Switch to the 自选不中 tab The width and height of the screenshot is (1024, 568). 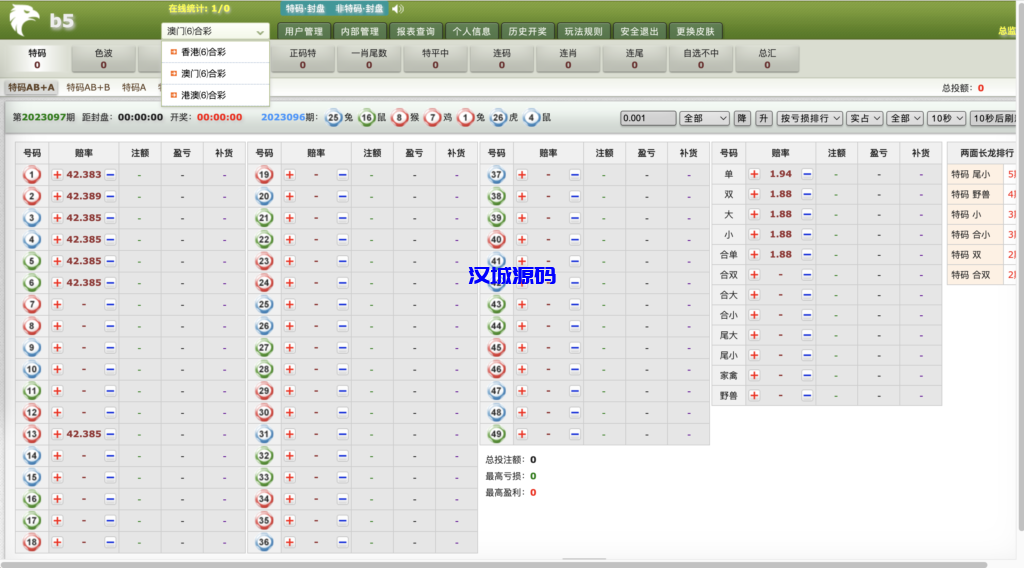coord(701,59)
